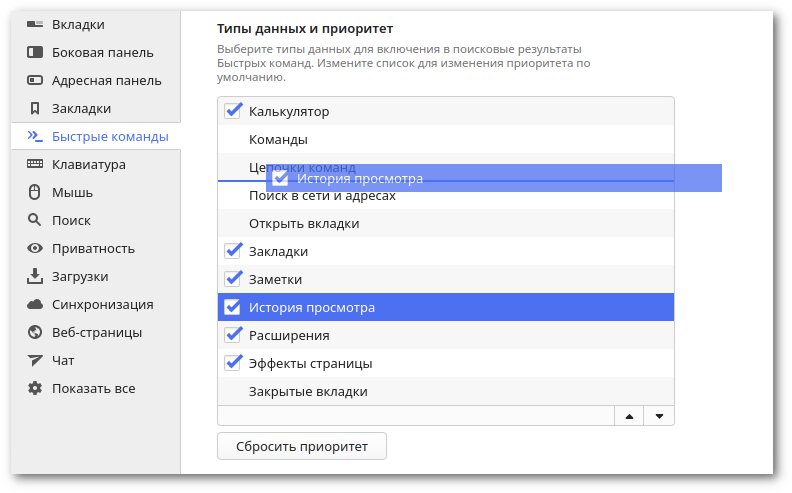This screenshot has height=493, width=792.
Task: Click the Мышь mouse icon
Action: (x=35, y=192)
